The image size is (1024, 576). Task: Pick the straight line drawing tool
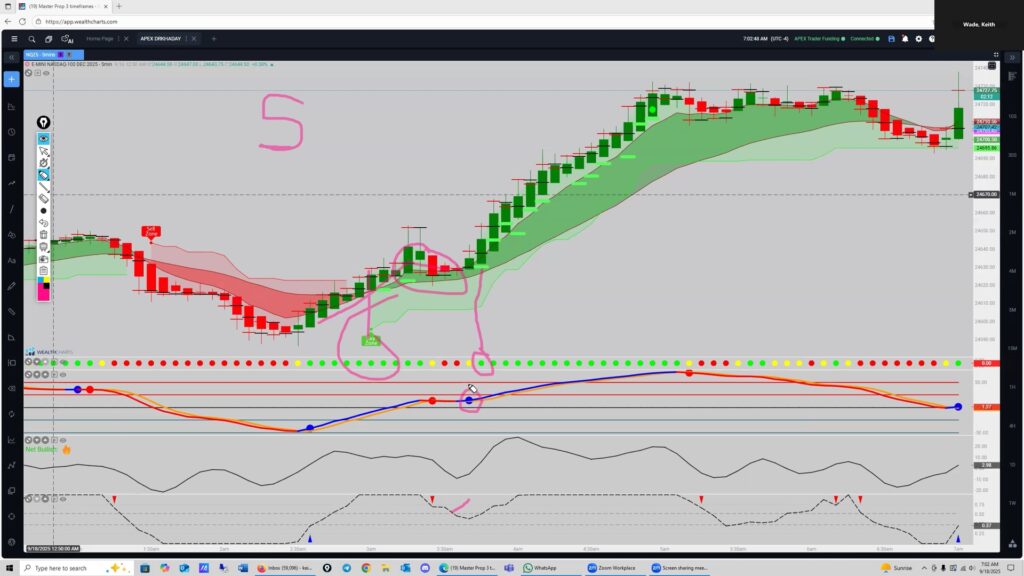[44, 186]
